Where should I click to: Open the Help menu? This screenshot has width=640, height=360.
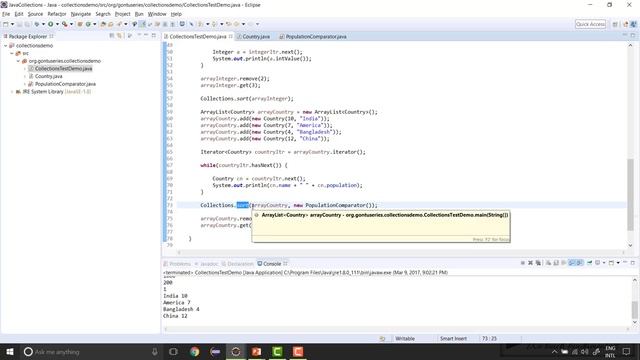point(176,14)
